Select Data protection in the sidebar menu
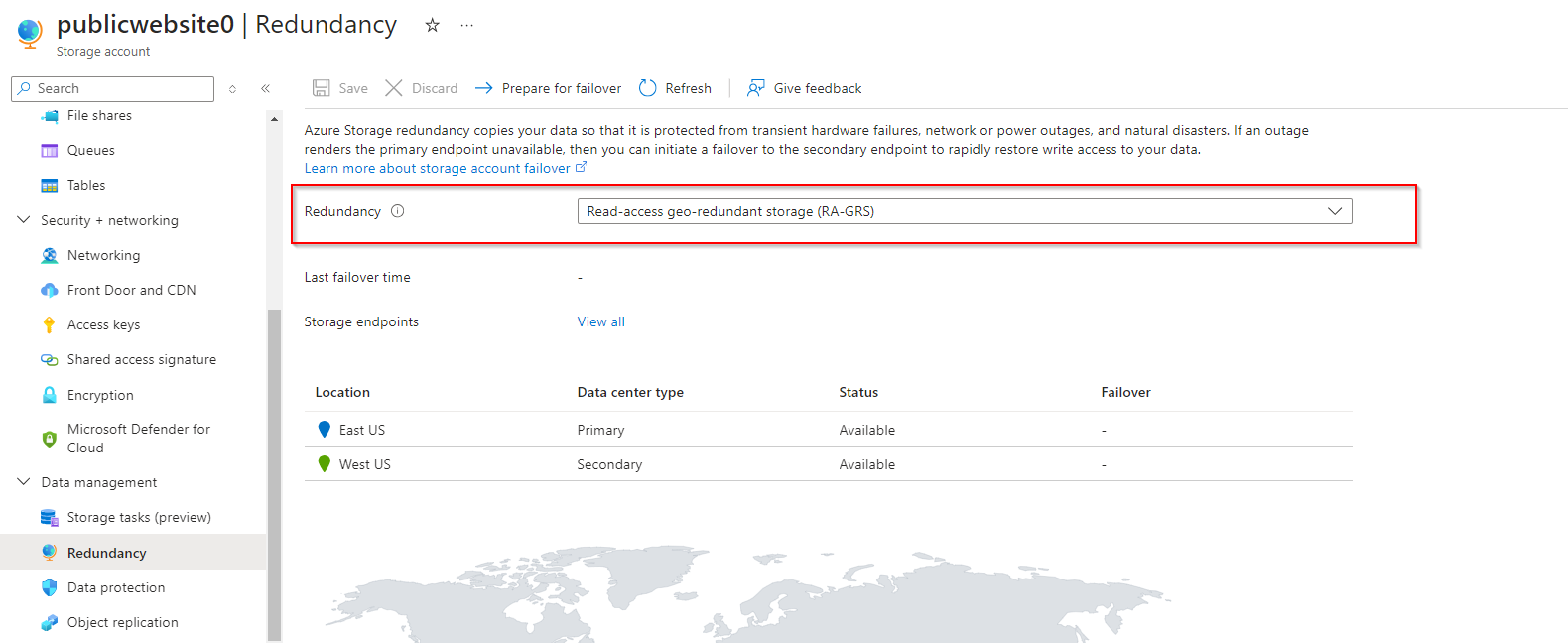The width and height of the screenshot is (1568, 643). [x=115, y=587]
